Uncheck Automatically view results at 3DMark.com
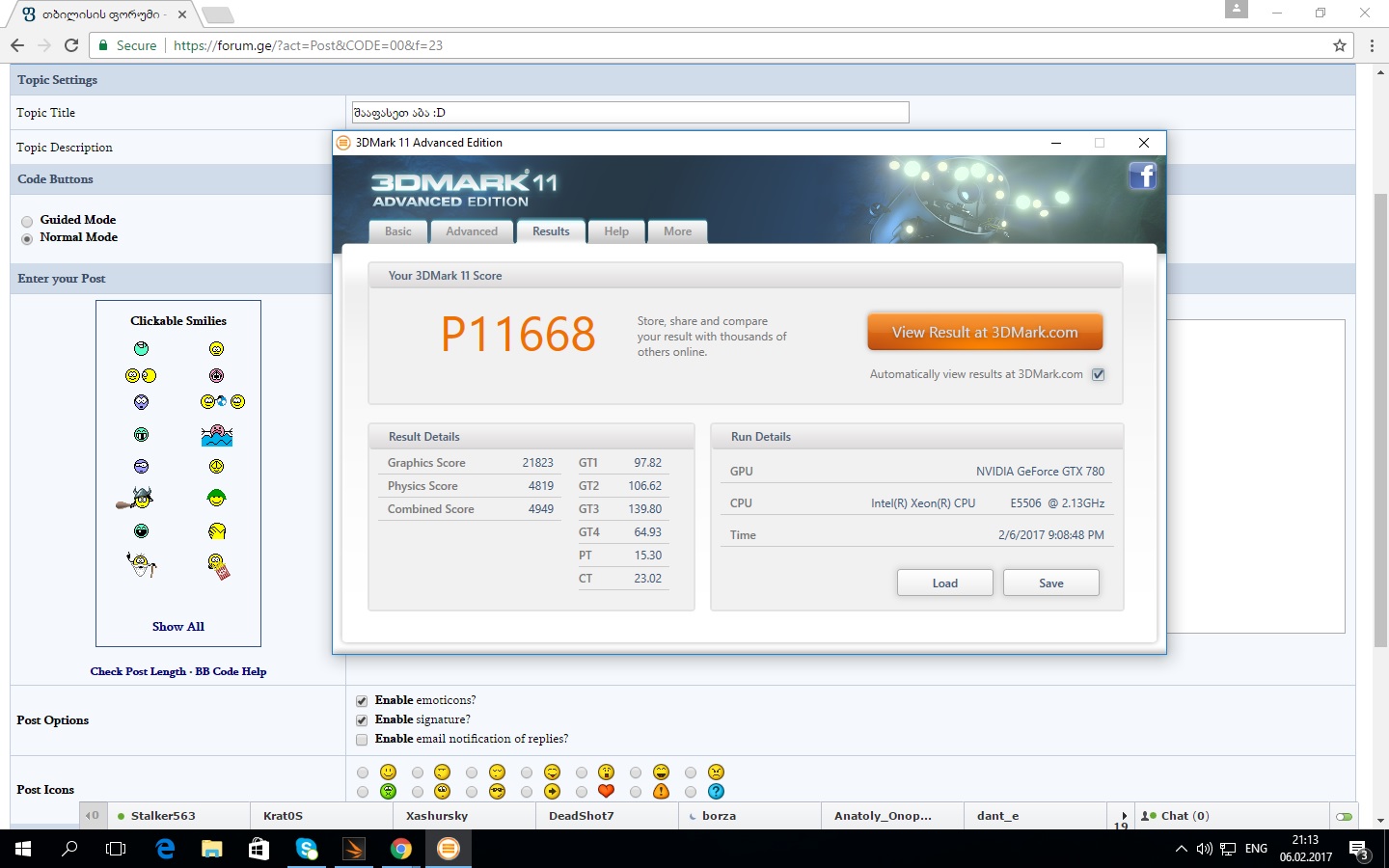 [x=1098, y=374]
